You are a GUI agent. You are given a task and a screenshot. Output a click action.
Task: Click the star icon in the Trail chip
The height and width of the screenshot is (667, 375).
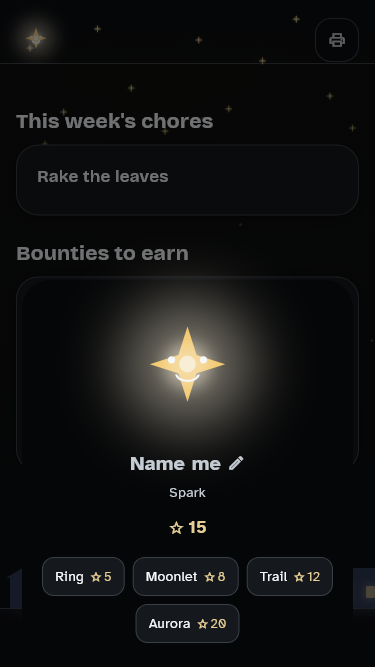point(299,577)
